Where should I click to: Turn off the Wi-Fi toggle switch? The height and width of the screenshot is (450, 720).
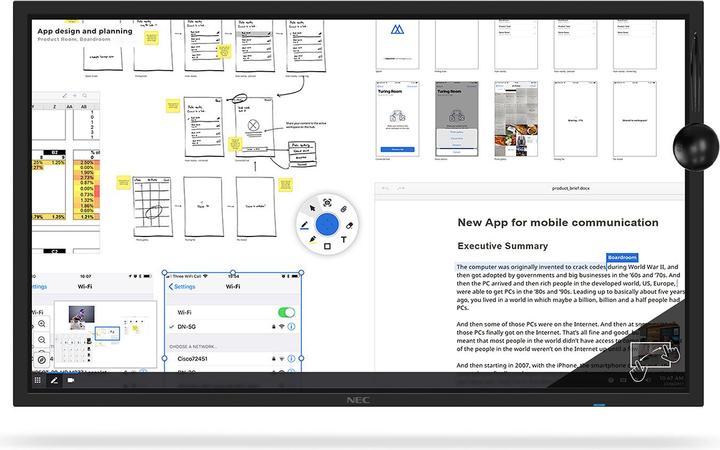(x=285, y=312)
